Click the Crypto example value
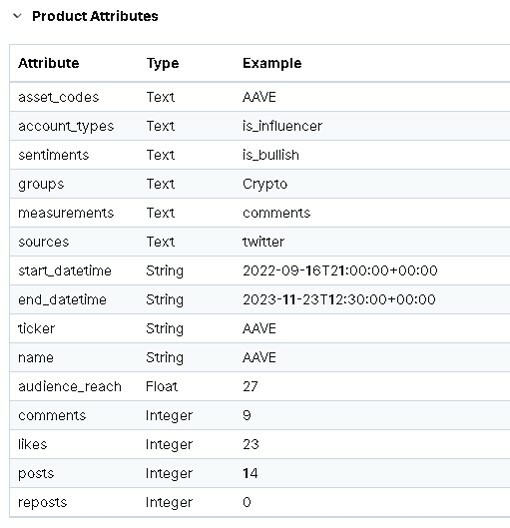This screenshot has width=510, height=528. coord(265,184)
